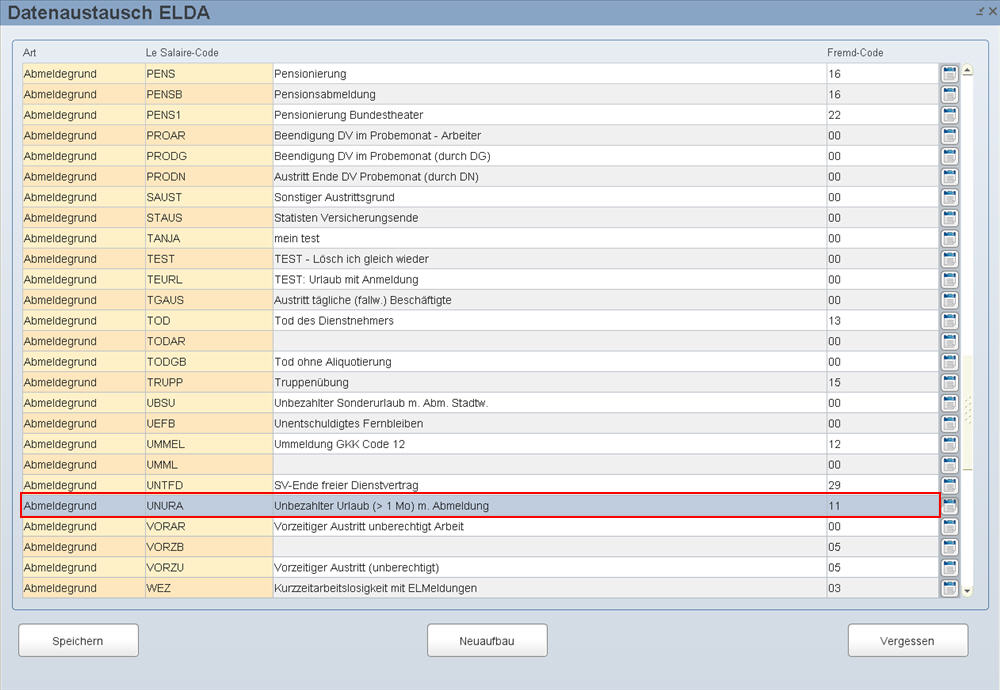Click empty description field of TODAR
1000x690 pixels.
(550, 341)
